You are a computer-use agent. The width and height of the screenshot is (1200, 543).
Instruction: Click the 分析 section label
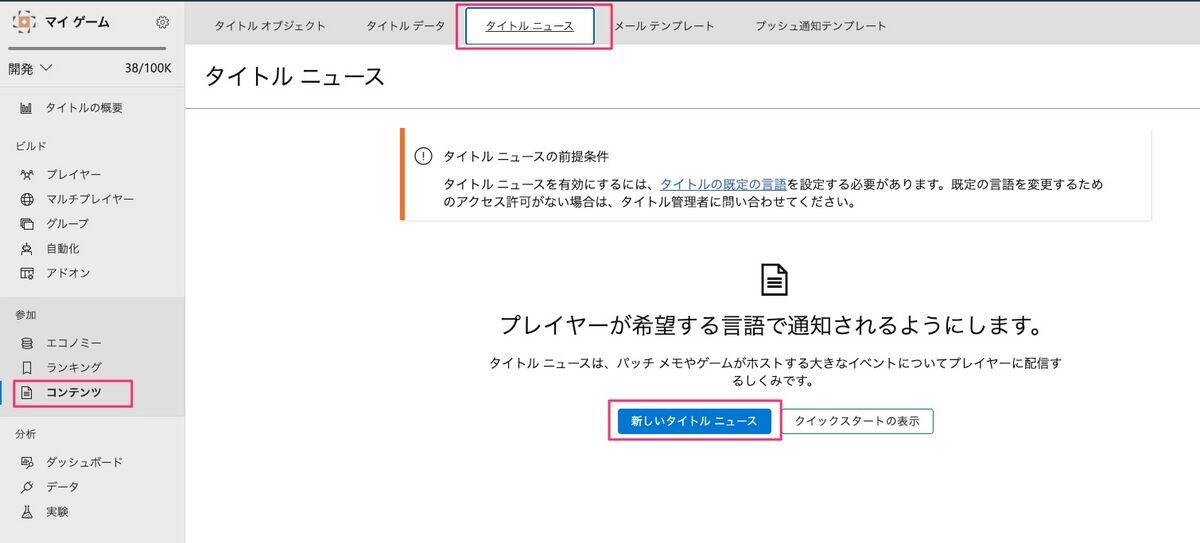[x=25, y=434]
